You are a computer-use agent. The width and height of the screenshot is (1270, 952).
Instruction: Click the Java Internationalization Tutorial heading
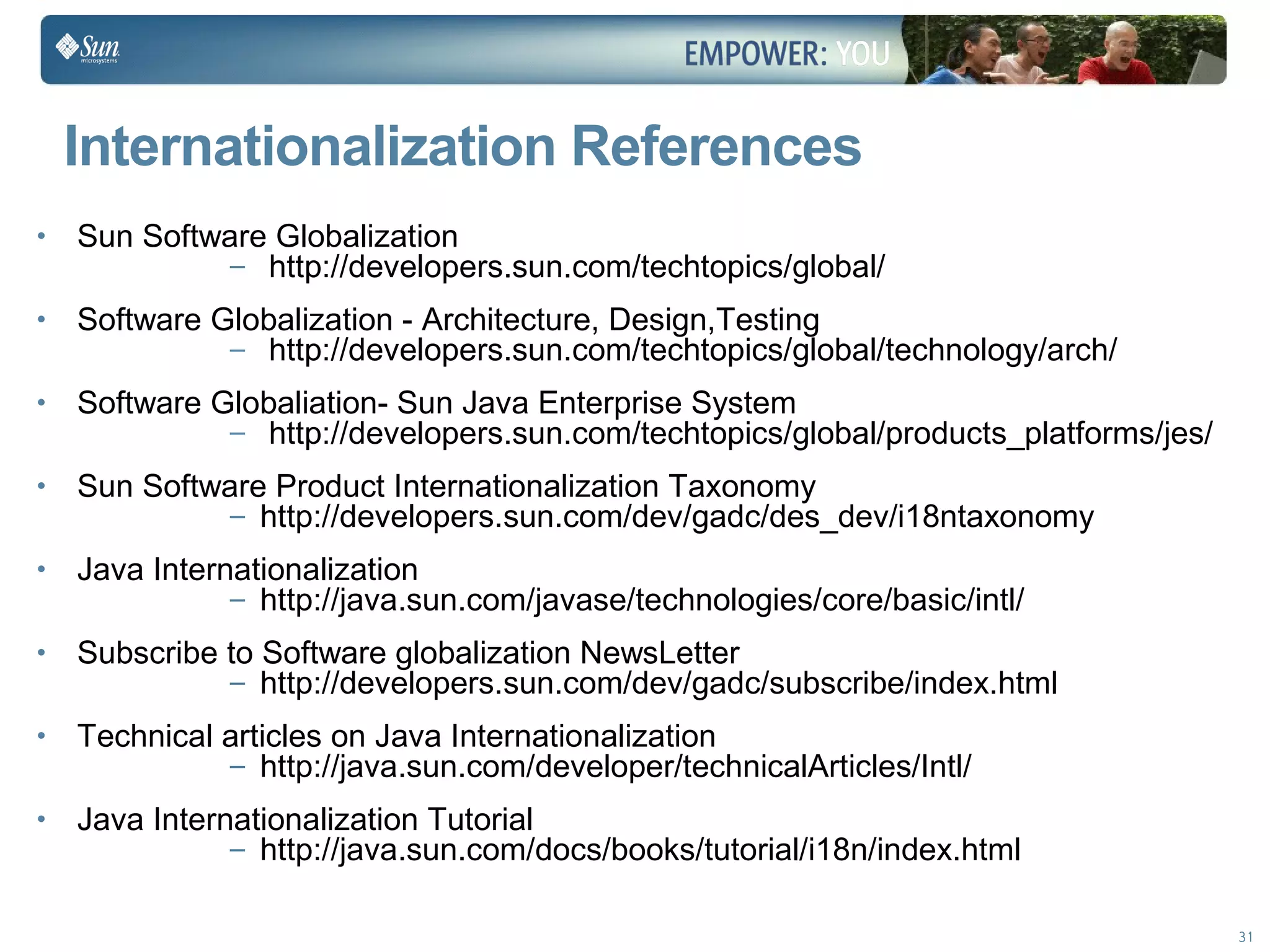point(305,819)
